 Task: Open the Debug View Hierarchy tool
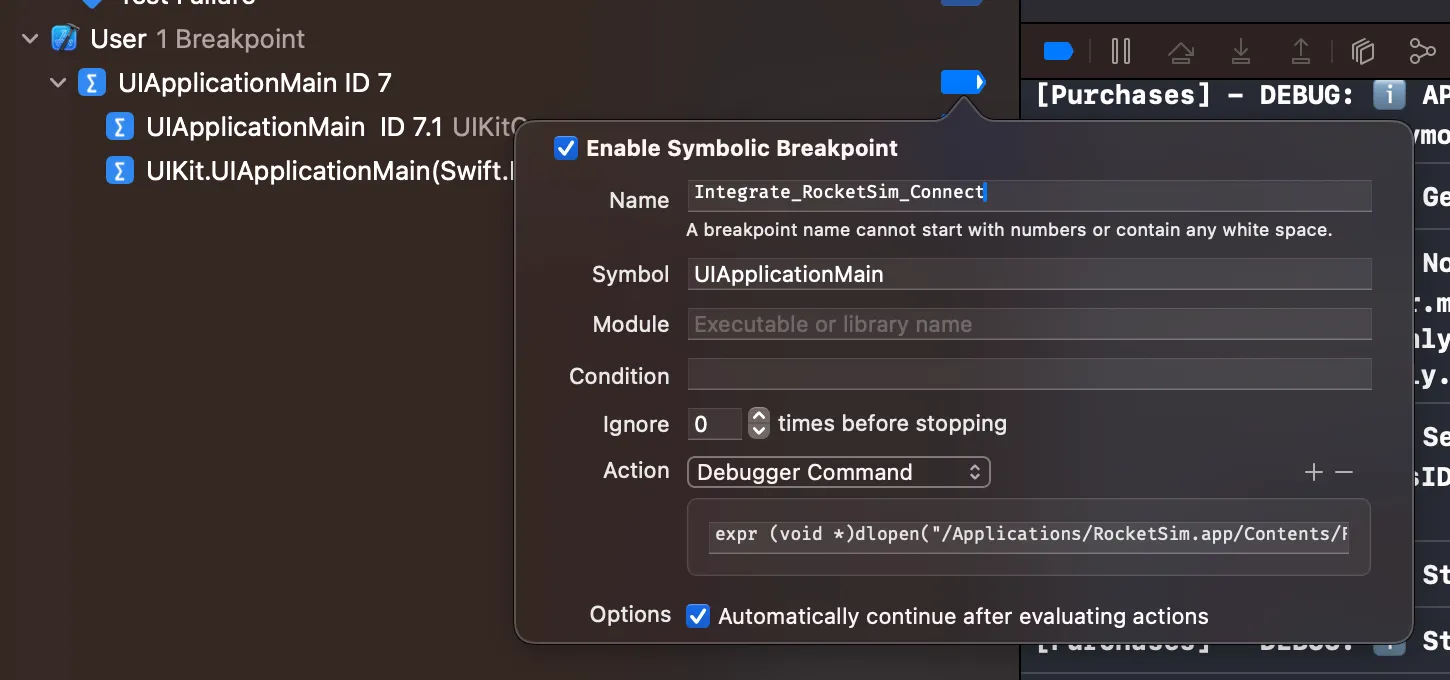coord(1362,51)
